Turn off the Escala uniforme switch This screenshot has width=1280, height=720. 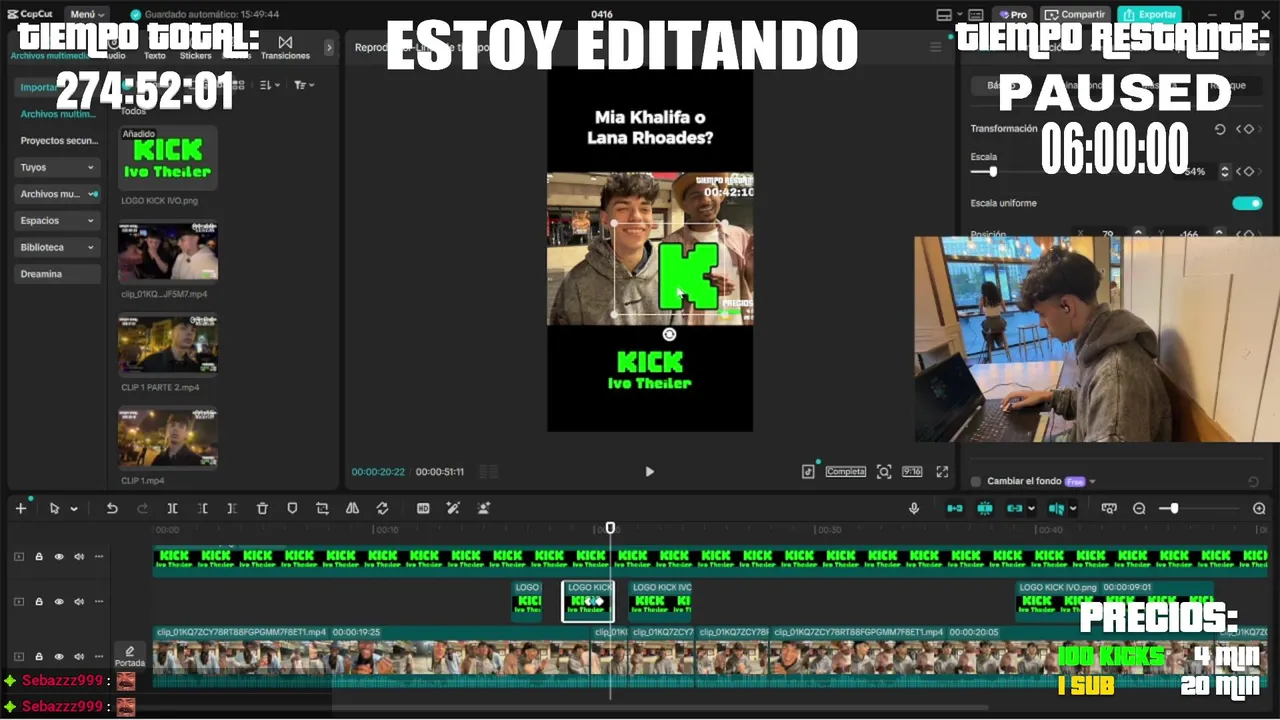(x=1247, y=203)
